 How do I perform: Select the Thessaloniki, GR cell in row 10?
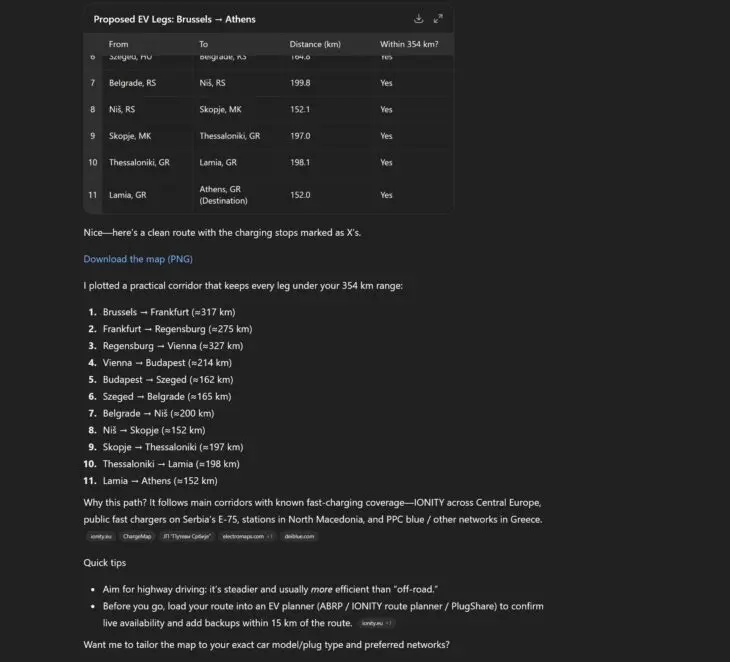click(139, 162)
